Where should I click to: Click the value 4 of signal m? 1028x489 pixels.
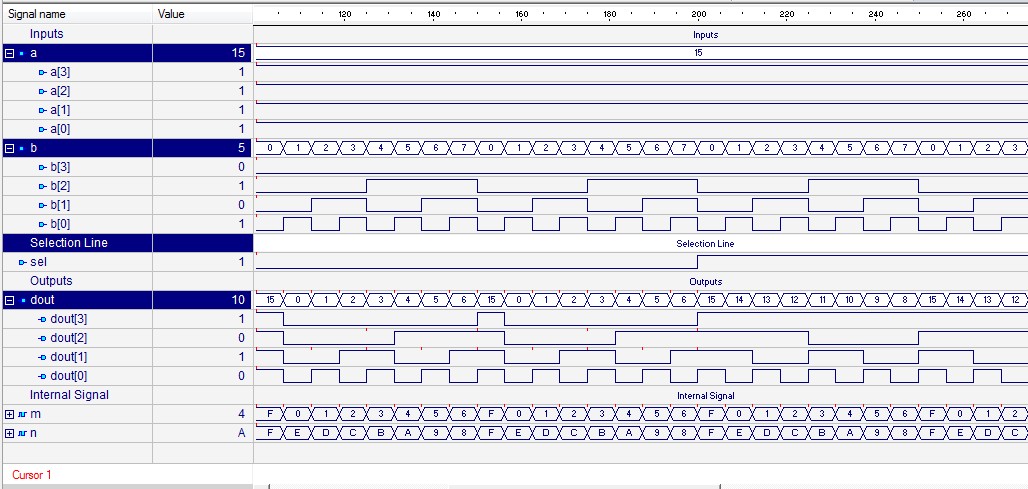click(x=241, y=414)
